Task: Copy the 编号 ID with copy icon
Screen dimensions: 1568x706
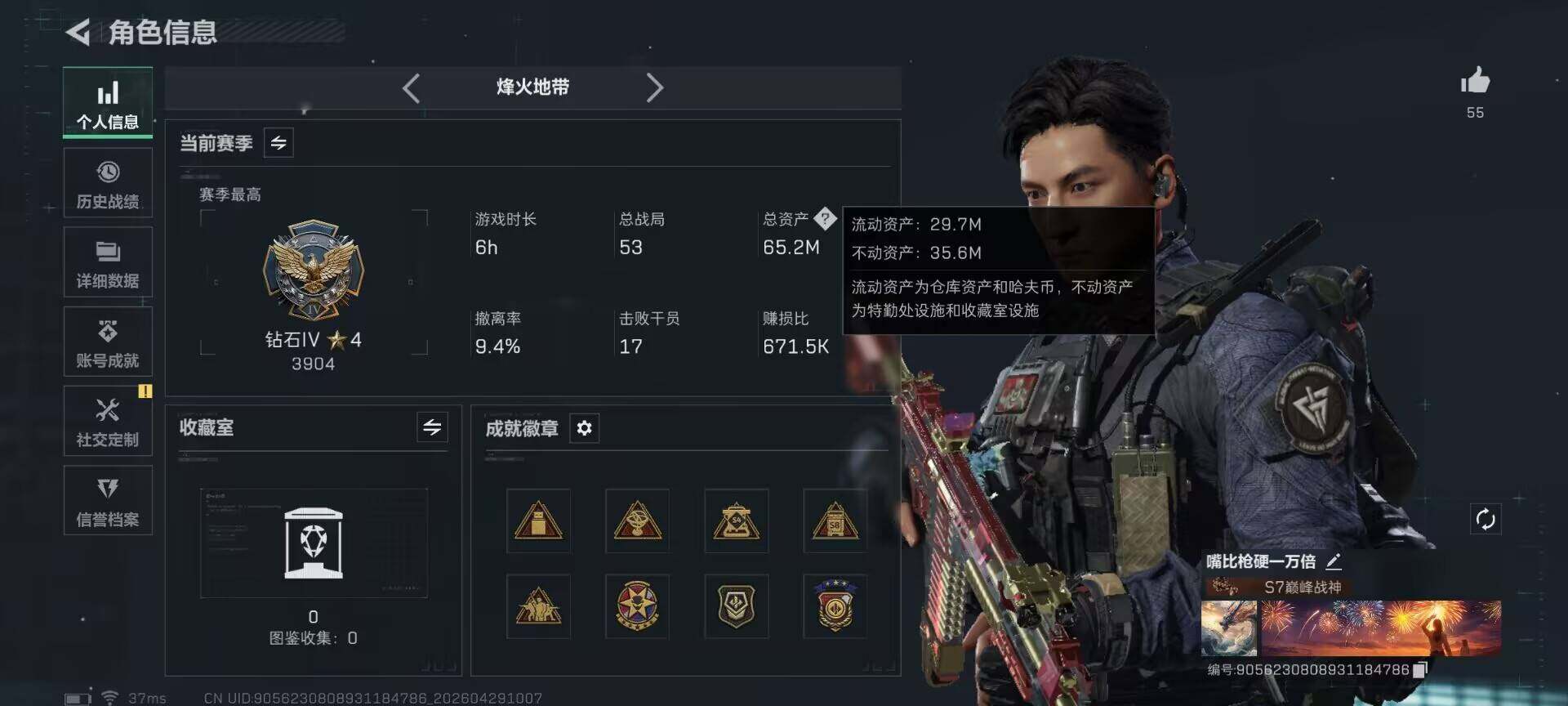Action: [1420, 670]
